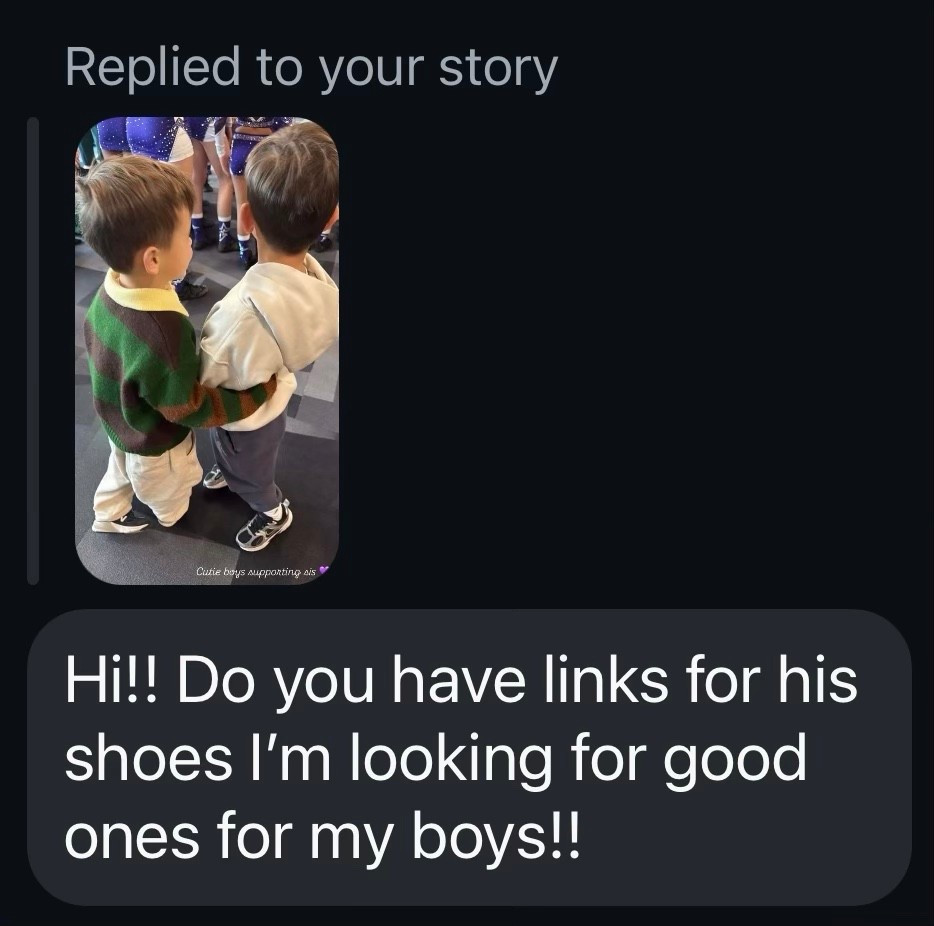Click the vertical reply indicator bar
The width and height of the screenshot is (934, 926).
pos(33,350)
